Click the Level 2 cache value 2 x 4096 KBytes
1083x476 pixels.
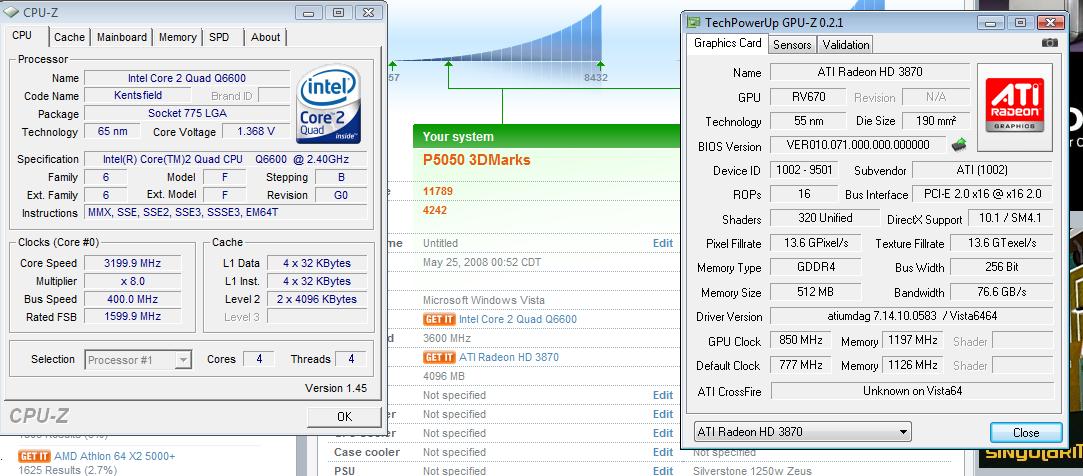316,299
